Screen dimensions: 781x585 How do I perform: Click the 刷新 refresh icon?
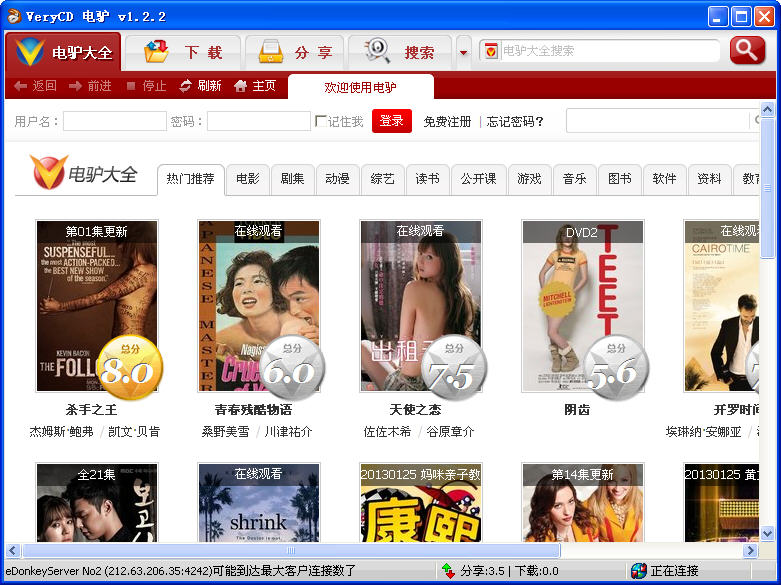coord(185,86)
